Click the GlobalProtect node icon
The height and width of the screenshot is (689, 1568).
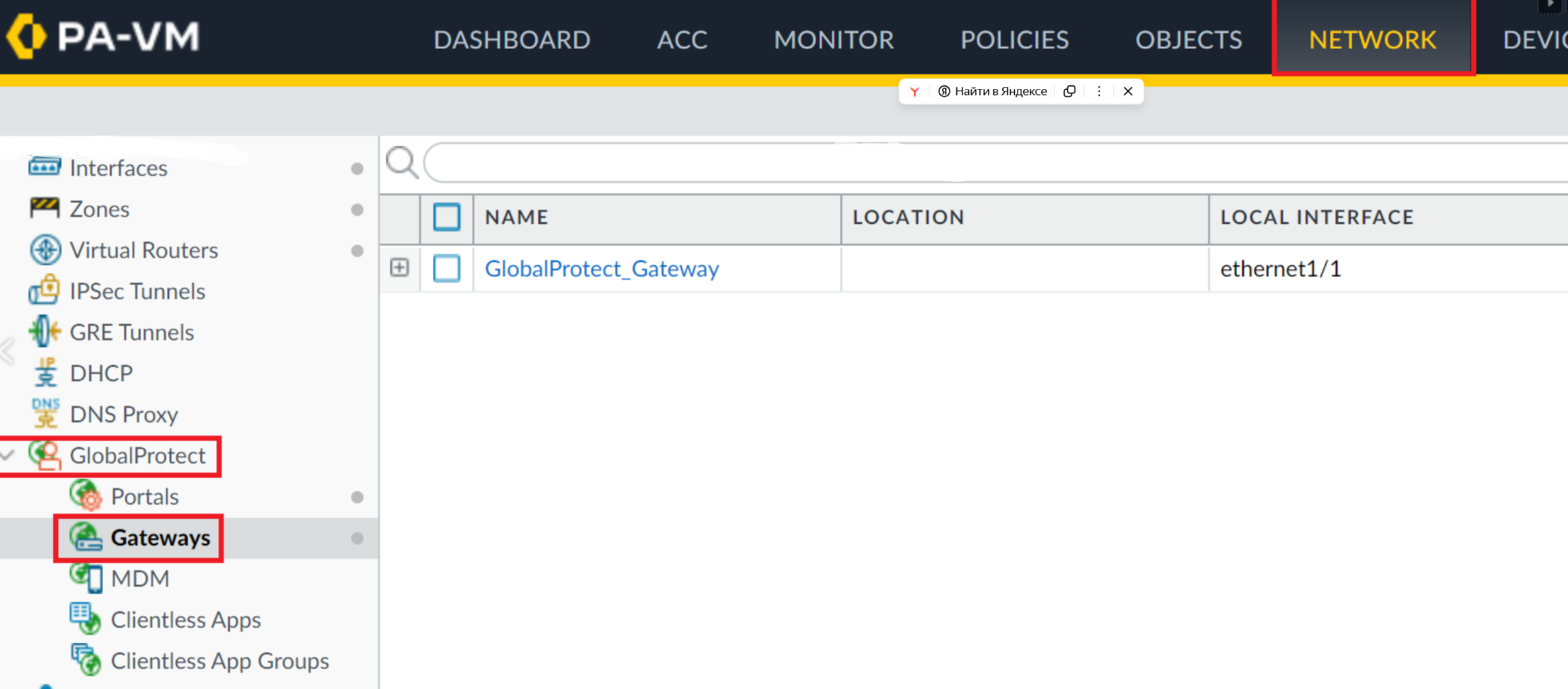coord(45,455)
